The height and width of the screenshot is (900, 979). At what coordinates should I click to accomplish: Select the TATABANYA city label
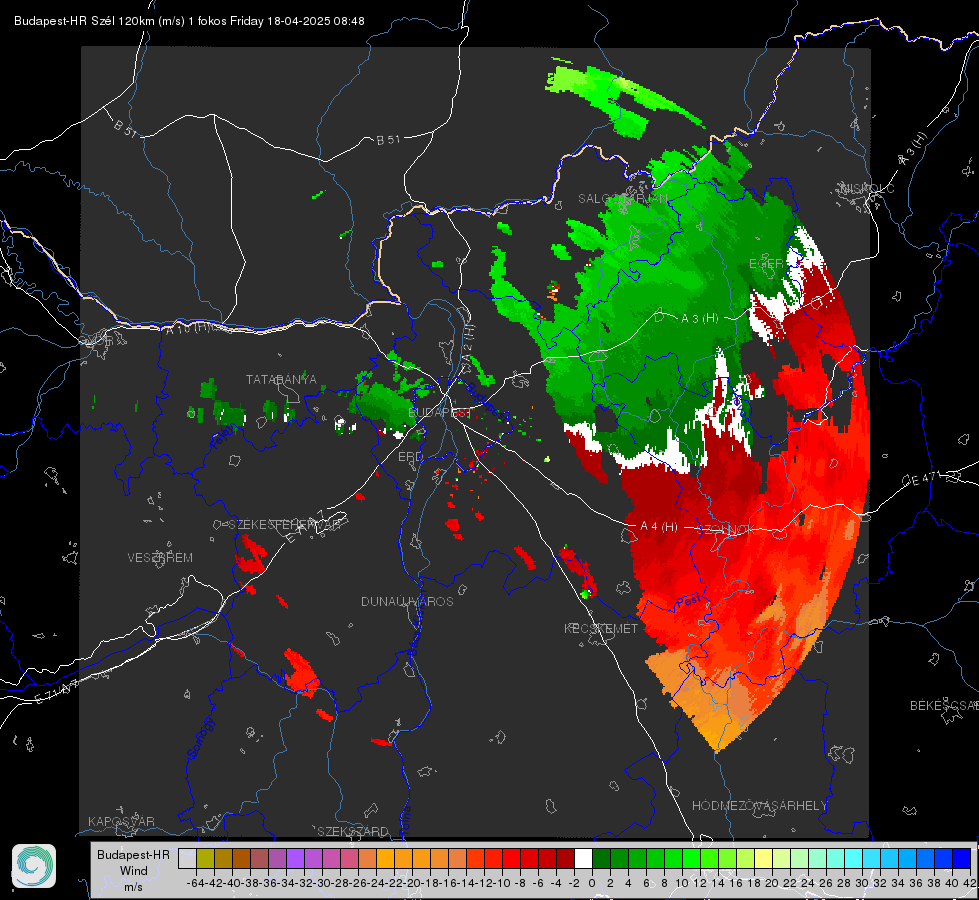[281, 379]
